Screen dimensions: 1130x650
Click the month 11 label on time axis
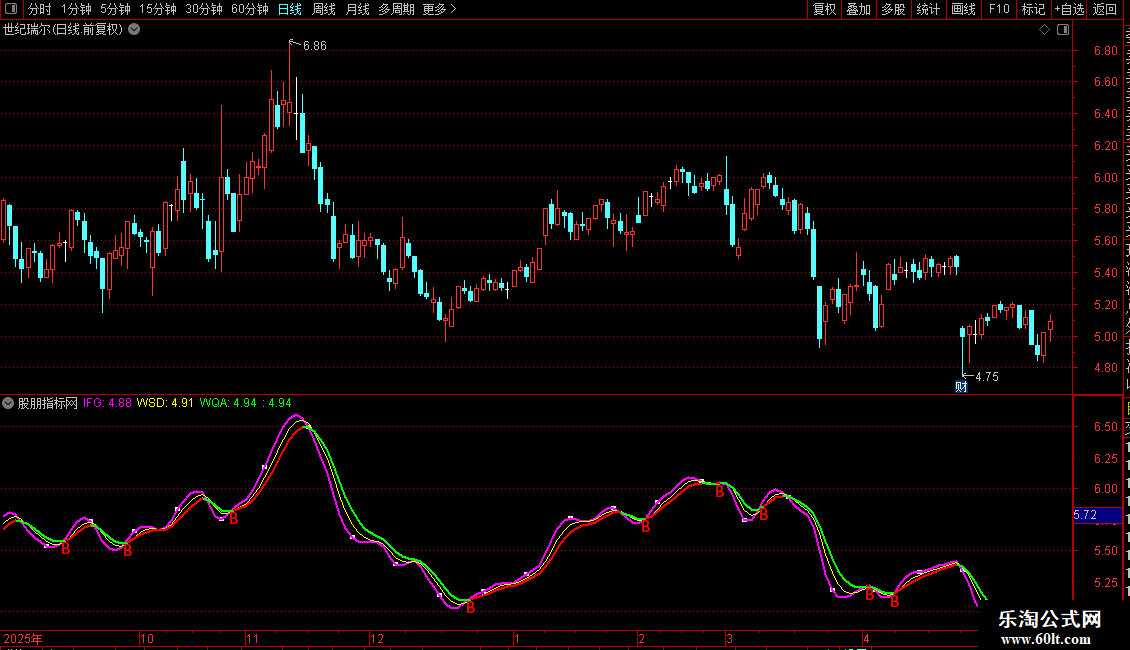(252, 639)
